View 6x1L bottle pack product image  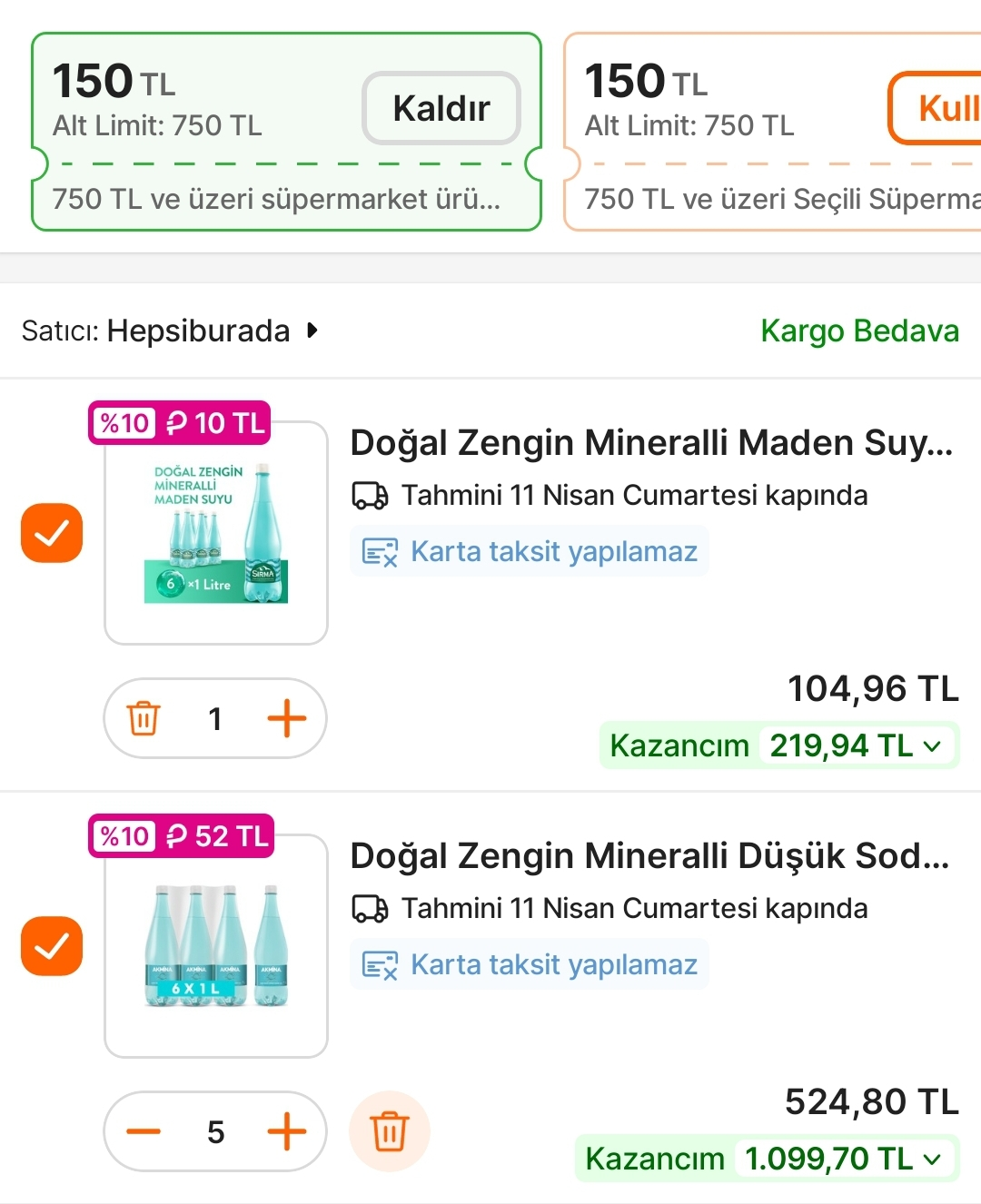(216, 946)
